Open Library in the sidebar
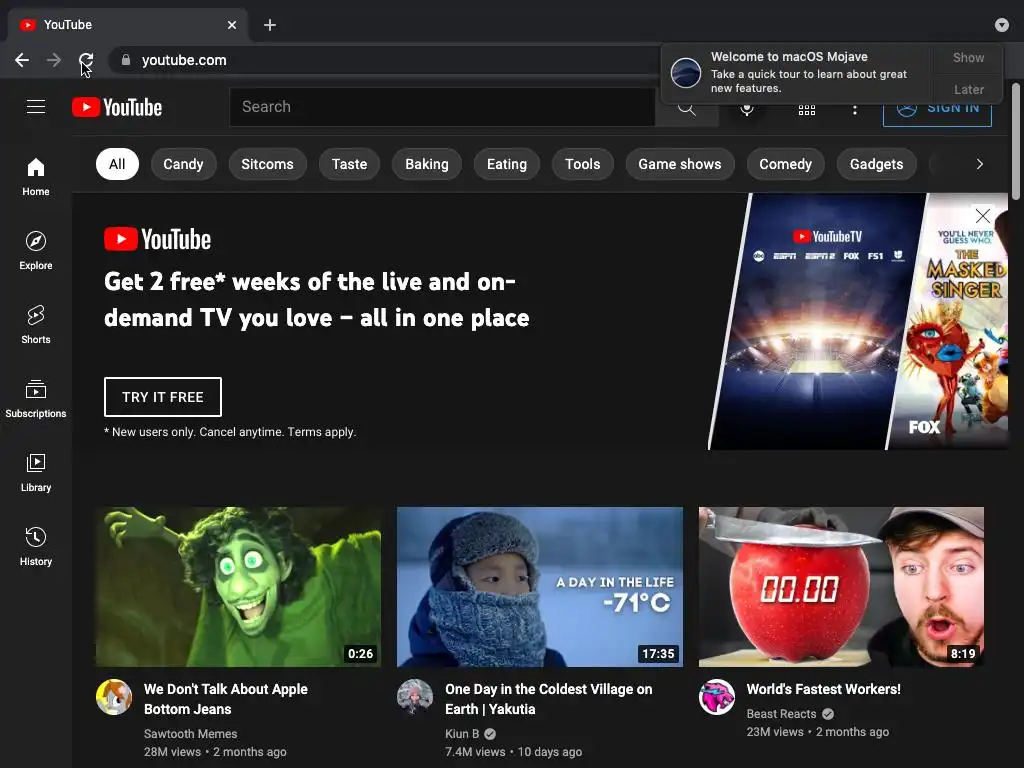Screen dimensions: 1024x768 click(36, 472)
